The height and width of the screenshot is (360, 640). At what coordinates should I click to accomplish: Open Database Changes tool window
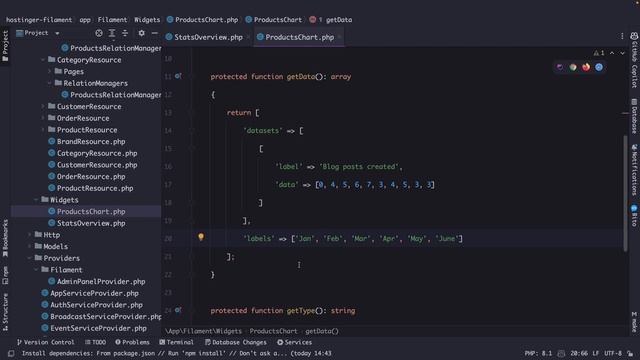tap(236, 342)
